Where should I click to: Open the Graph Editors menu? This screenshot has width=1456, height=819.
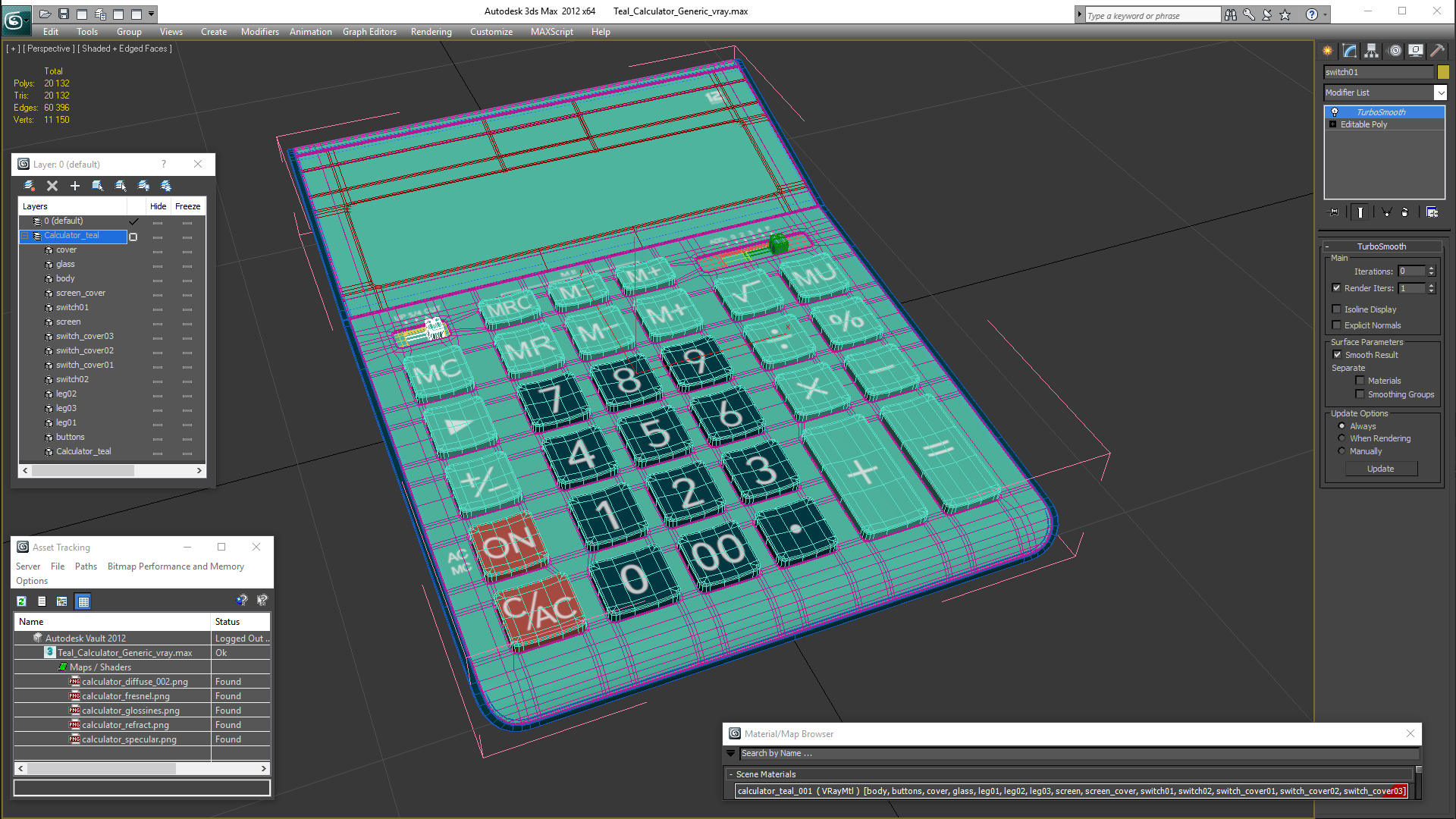coord(369,32)
